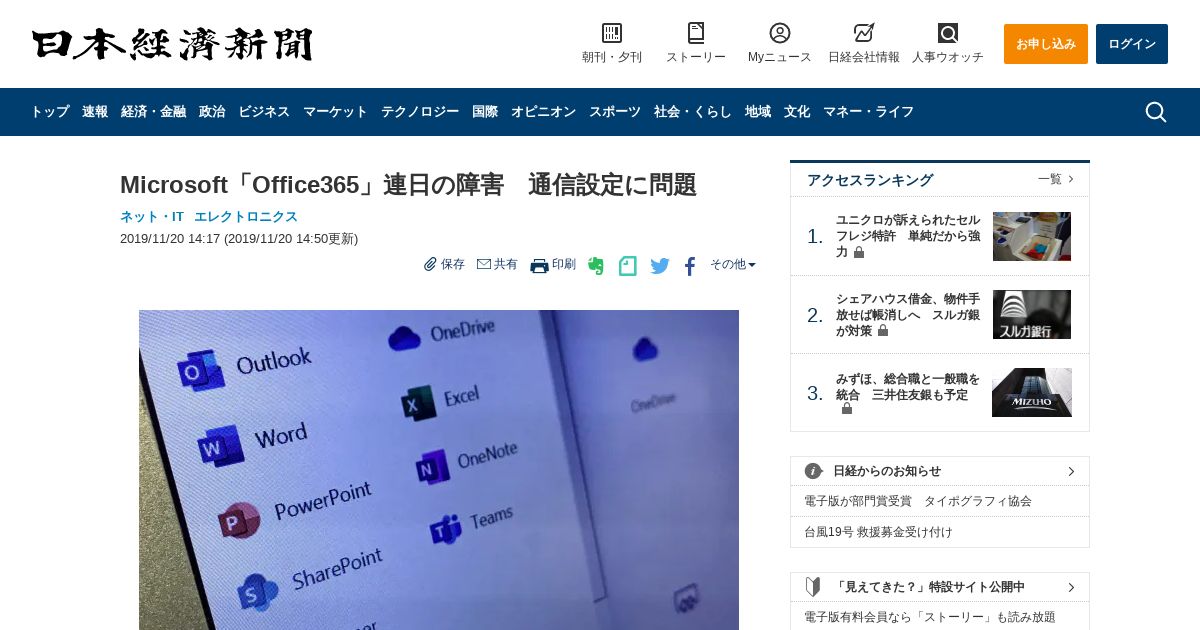Open the 日経会社情報 chart icon
This screenshot has width=1200, height=630.
tap(864, 33)
